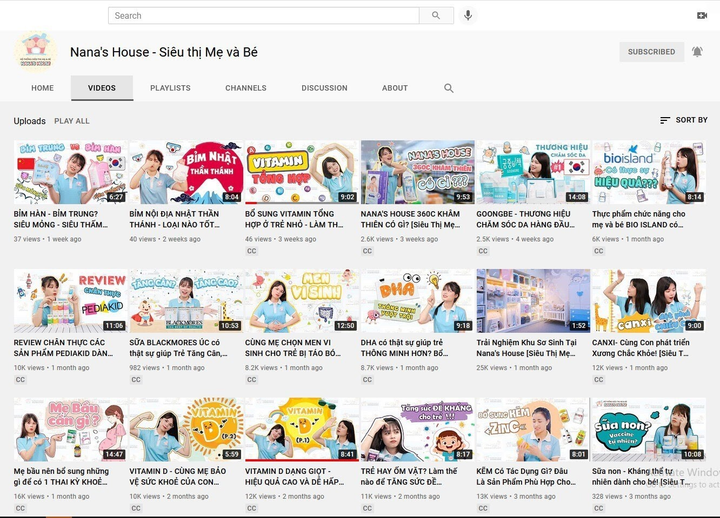720x518 pixels.
Task: Click title 'NANA'S HOUSE 360C KHÂM THIÊN'
Action: [x=410, y=219]
